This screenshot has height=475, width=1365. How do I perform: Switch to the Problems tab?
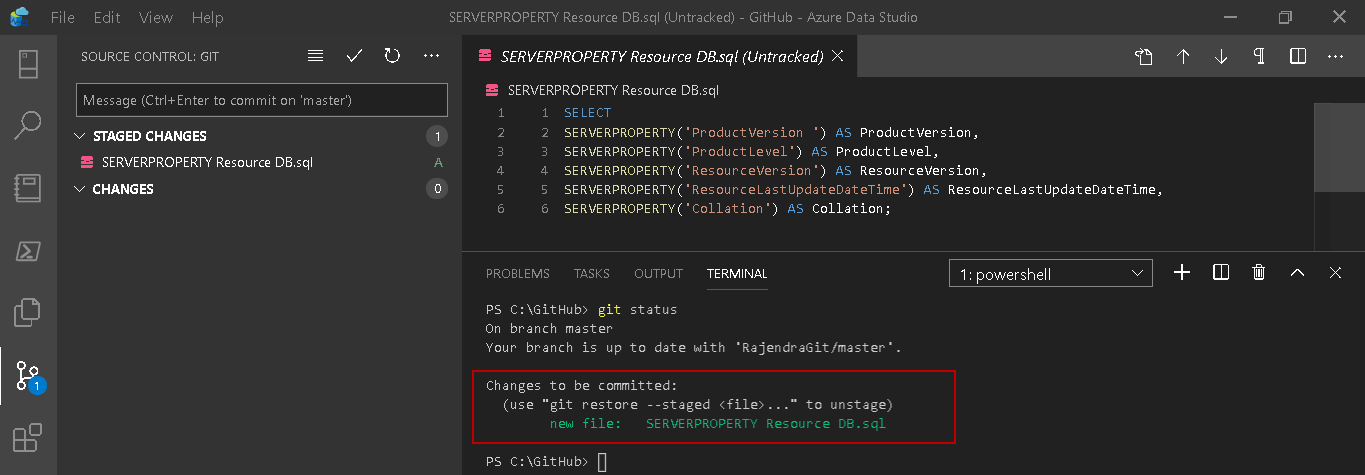[x=517, y=273]
